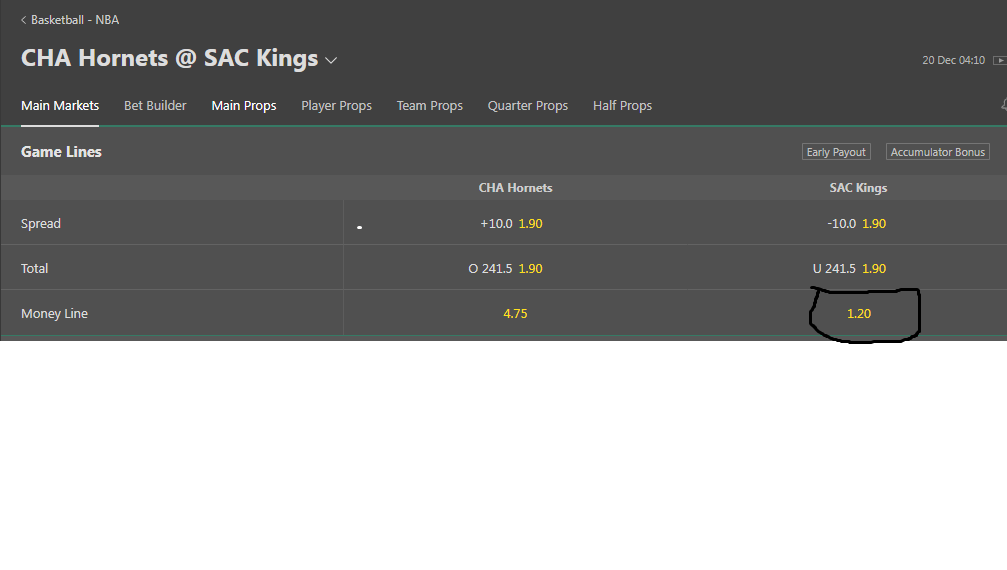Open the Quarter Props tab
The width and height of the screenshot is (1007, 570).
528,106
